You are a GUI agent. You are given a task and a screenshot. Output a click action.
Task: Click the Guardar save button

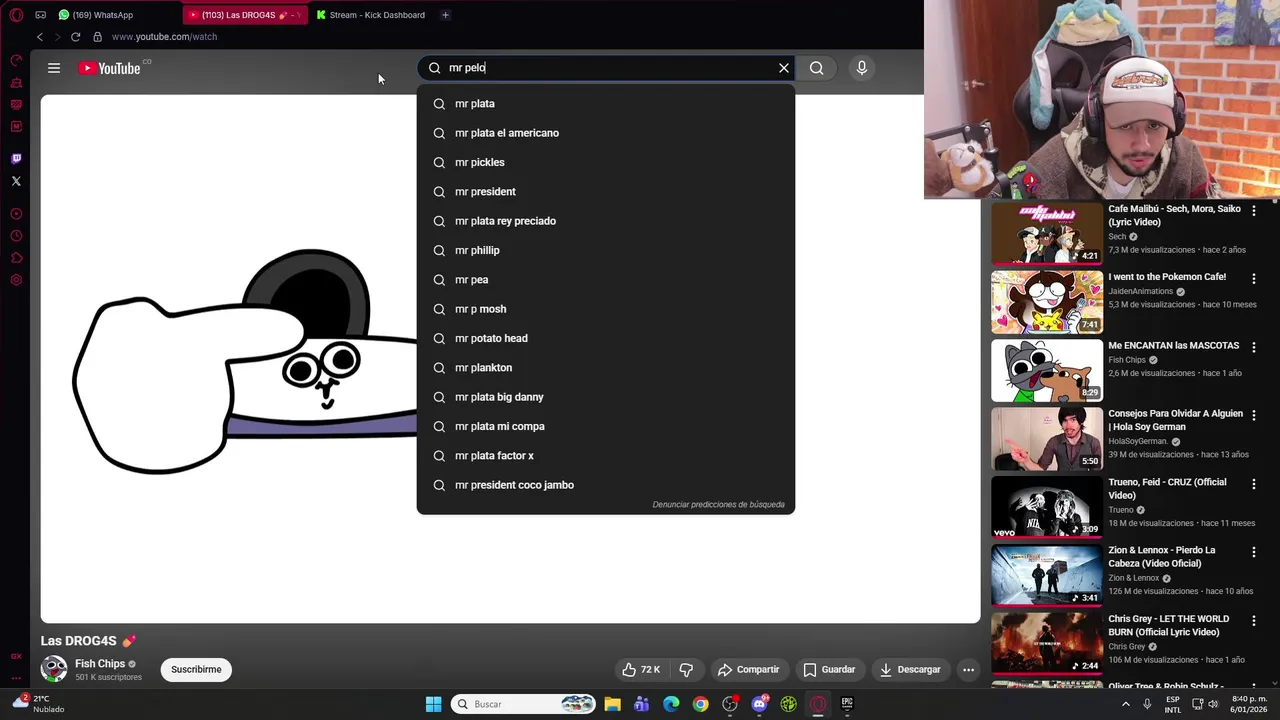tap(829, 670)
